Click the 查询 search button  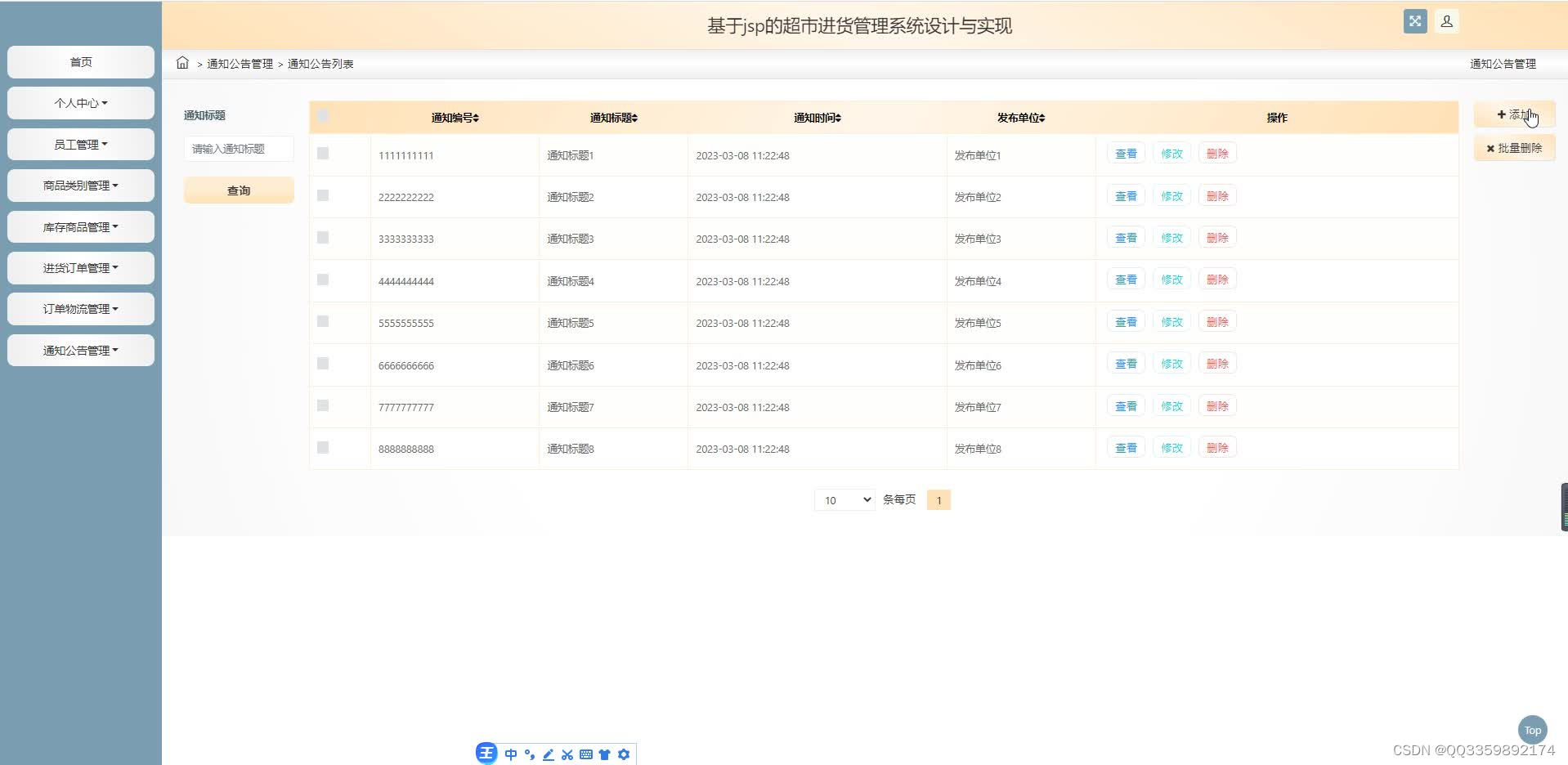239,190
